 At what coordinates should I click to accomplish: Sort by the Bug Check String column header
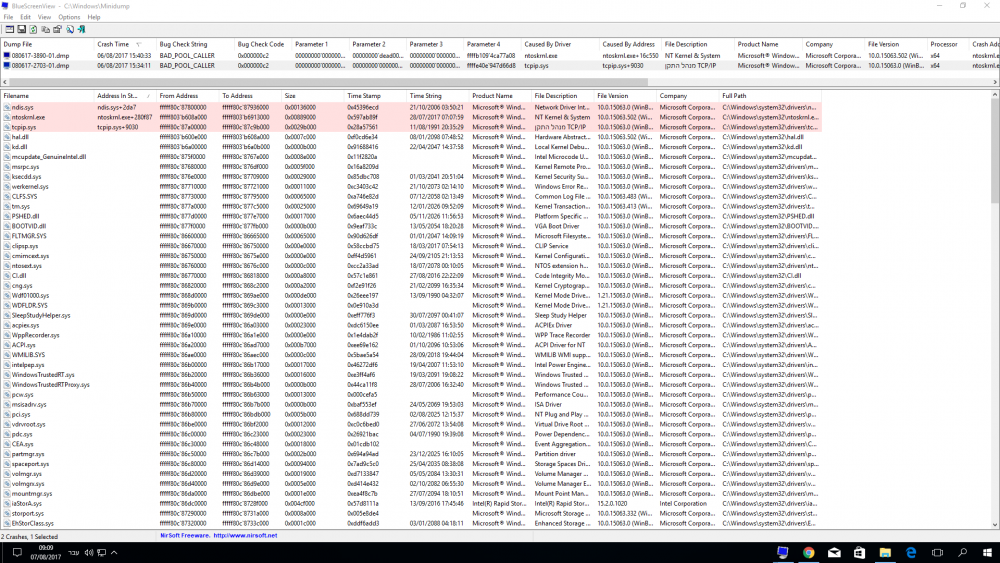(x=195, y=45)
